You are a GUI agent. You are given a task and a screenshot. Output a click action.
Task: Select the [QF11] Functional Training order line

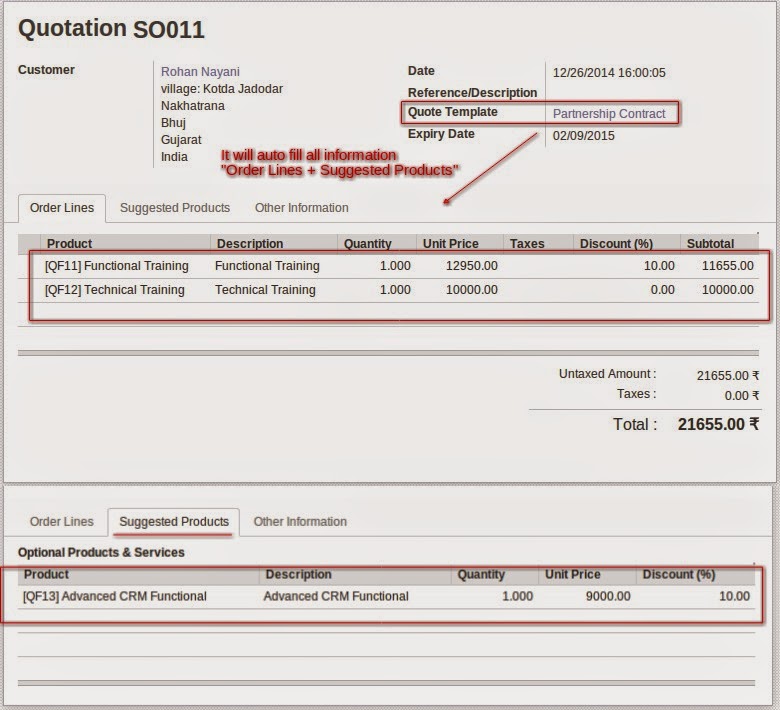point(388,266)
